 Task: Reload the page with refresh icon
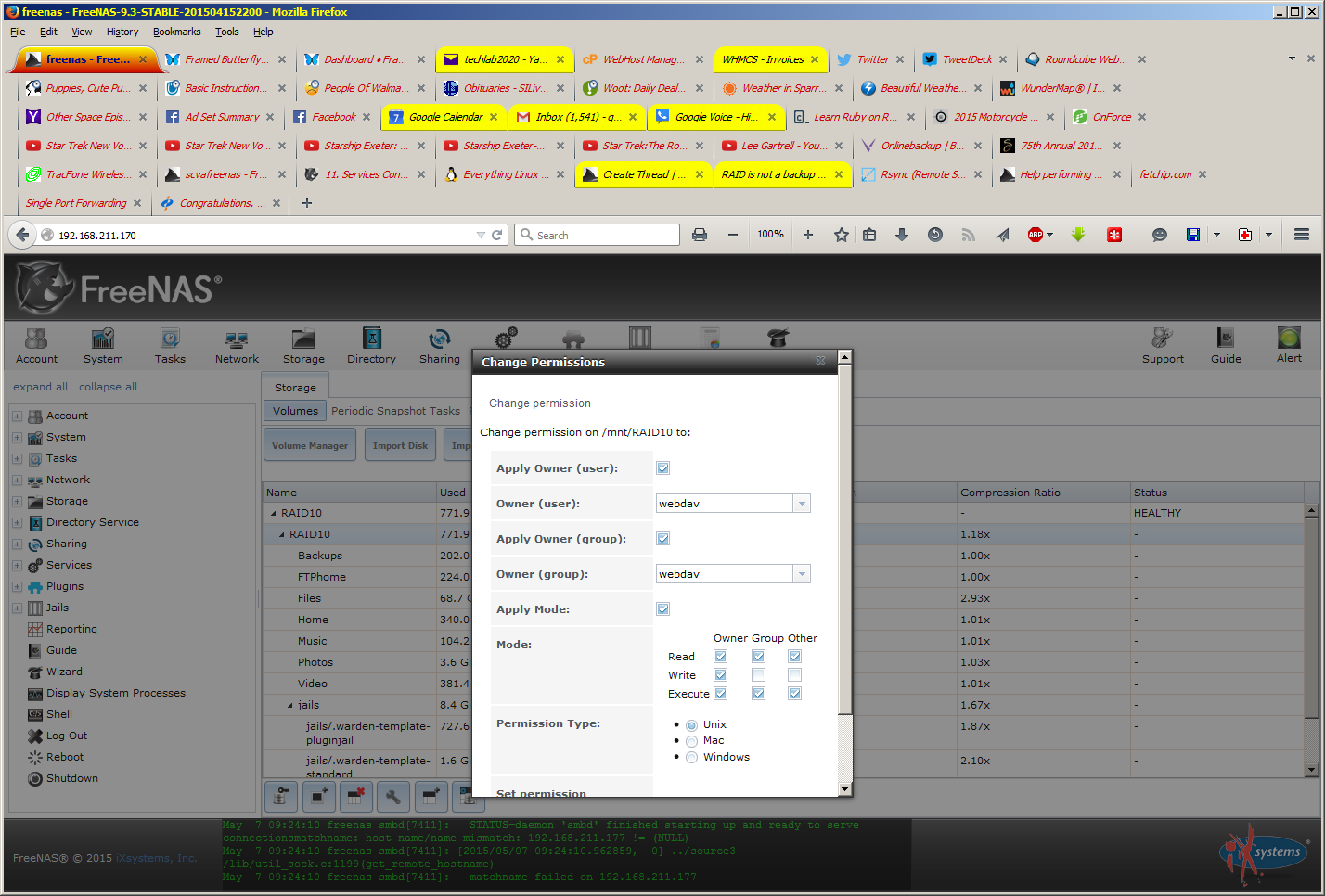(496, 235)
